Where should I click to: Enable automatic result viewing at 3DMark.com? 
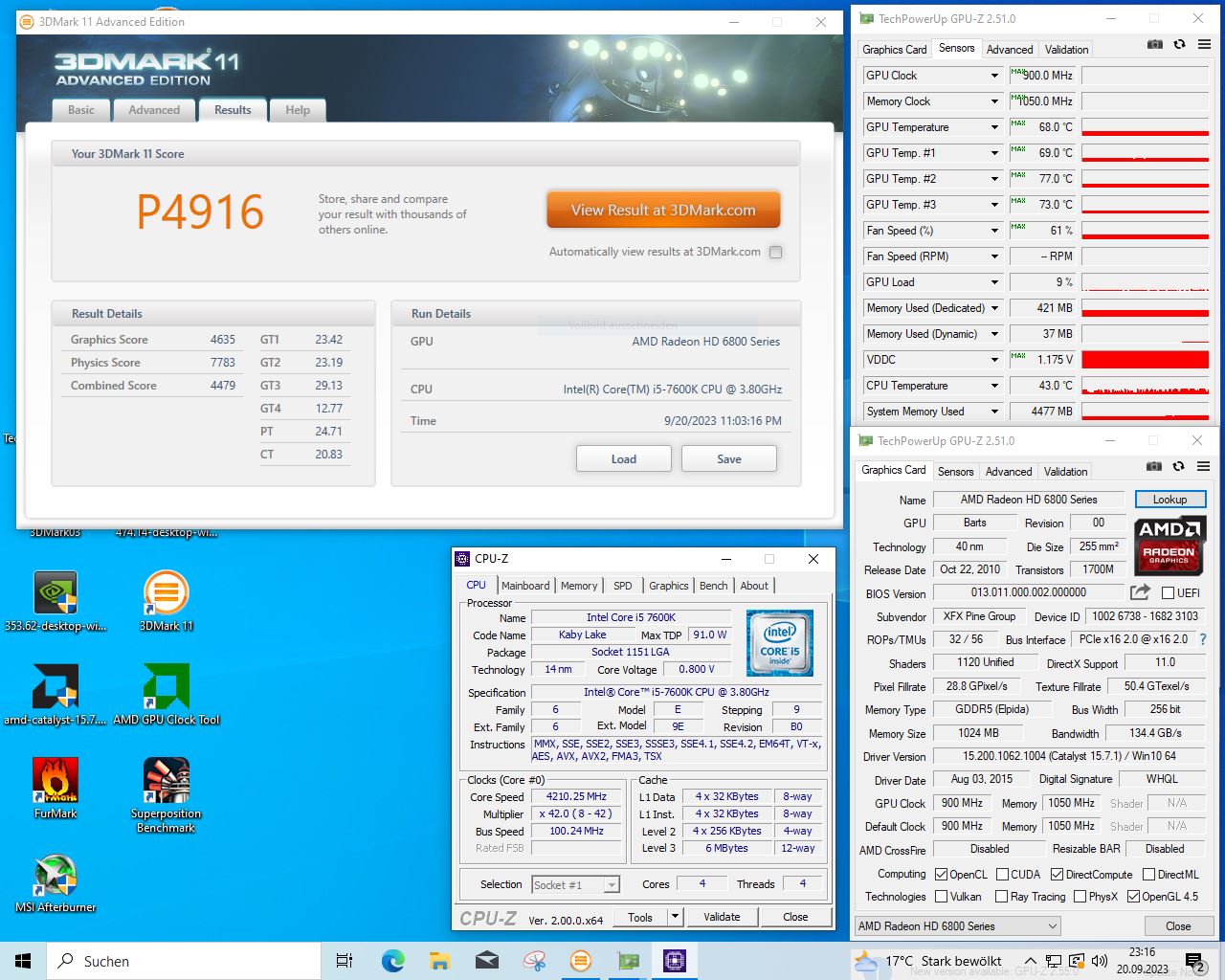coord(775,252)
